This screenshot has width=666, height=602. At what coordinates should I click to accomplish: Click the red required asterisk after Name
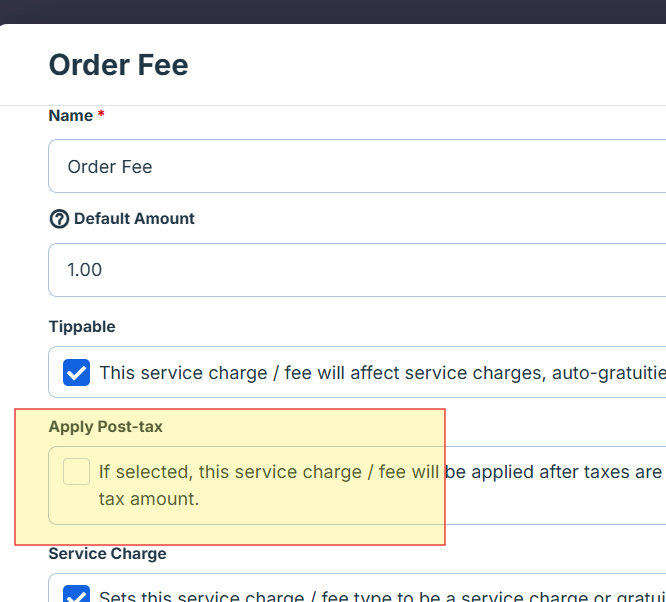click(101, 116)
